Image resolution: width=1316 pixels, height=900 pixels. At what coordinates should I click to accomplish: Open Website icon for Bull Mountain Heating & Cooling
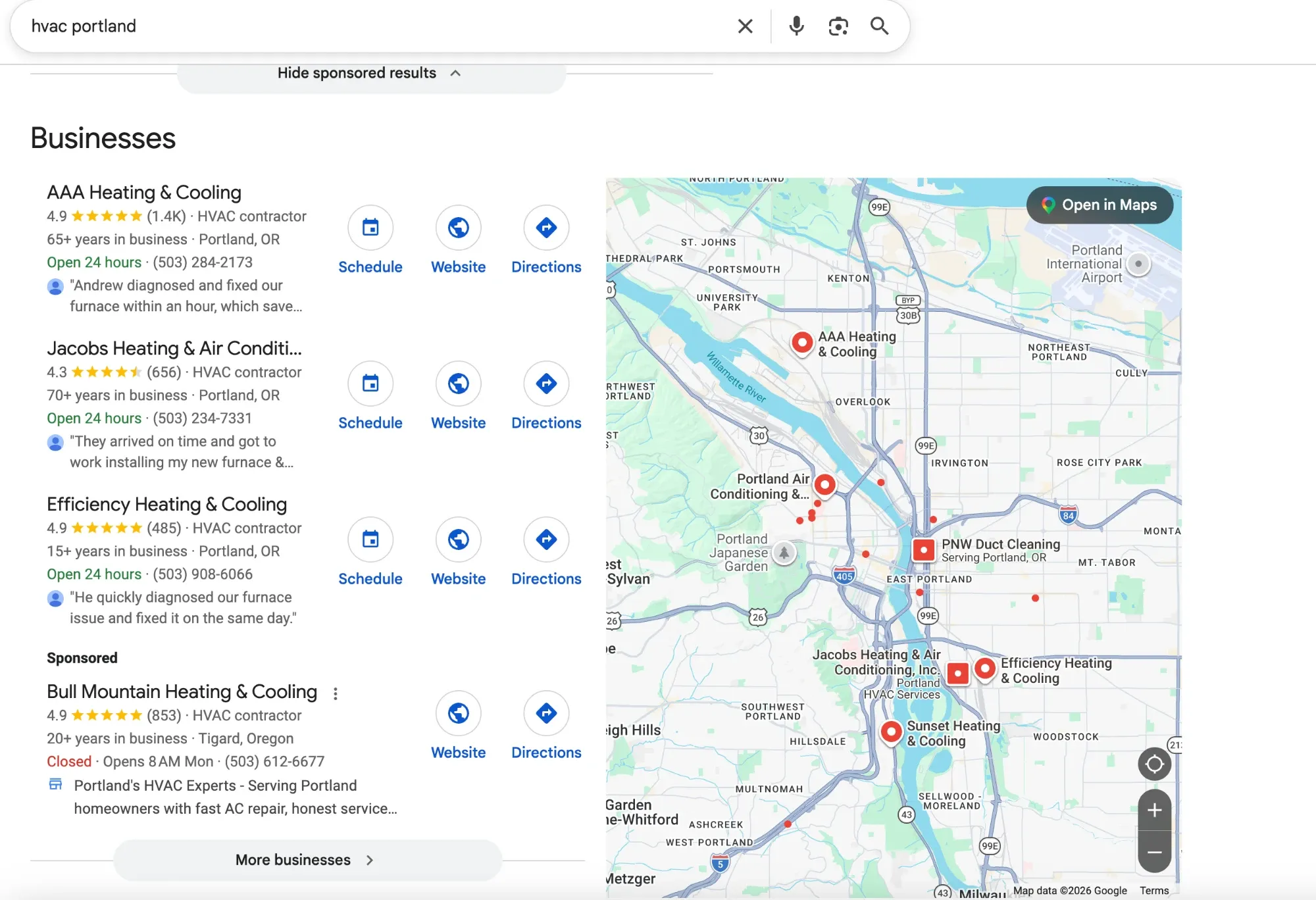pos(459,713)
